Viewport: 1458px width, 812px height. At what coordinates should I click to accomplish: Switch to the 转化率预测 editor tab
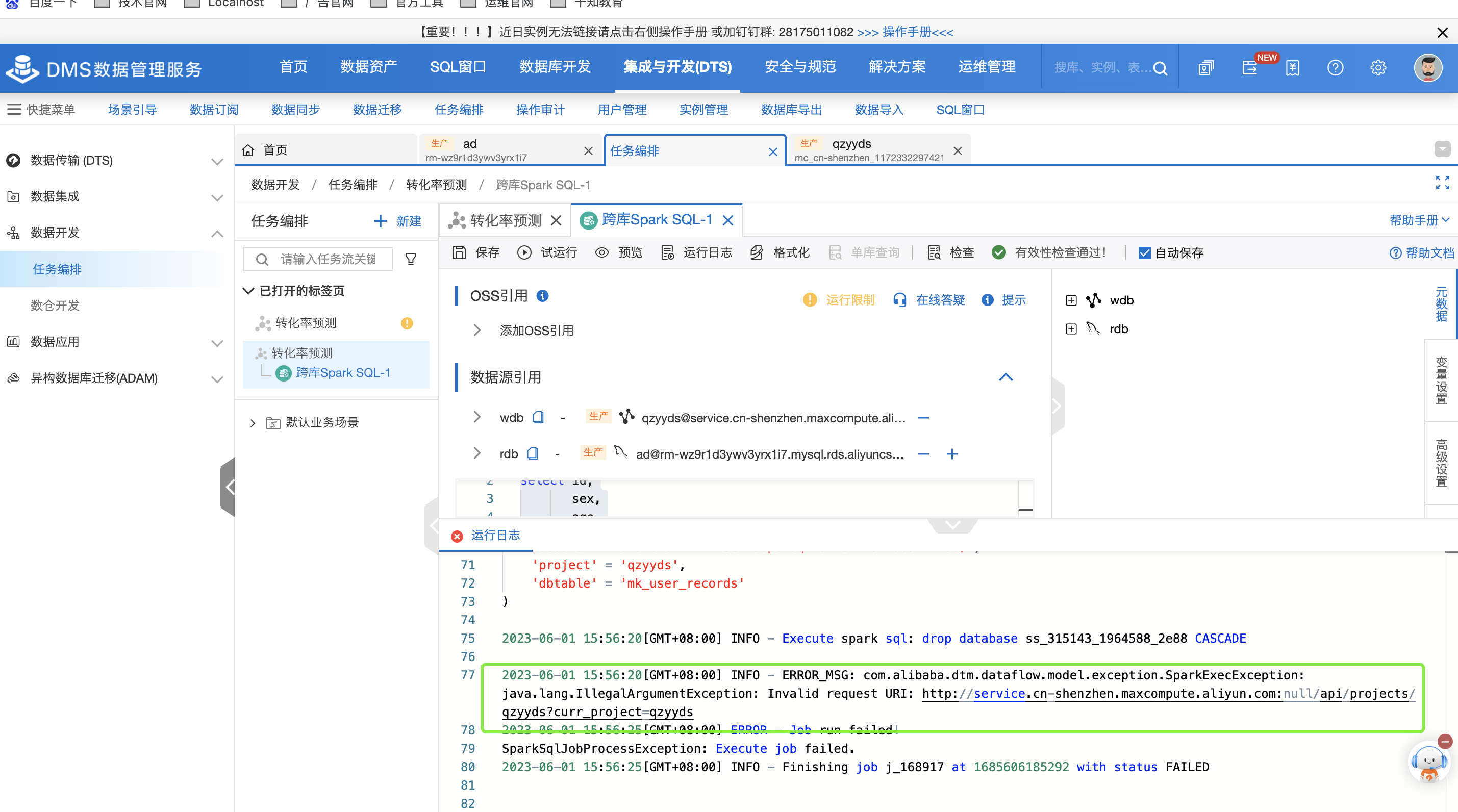(506, 221)
